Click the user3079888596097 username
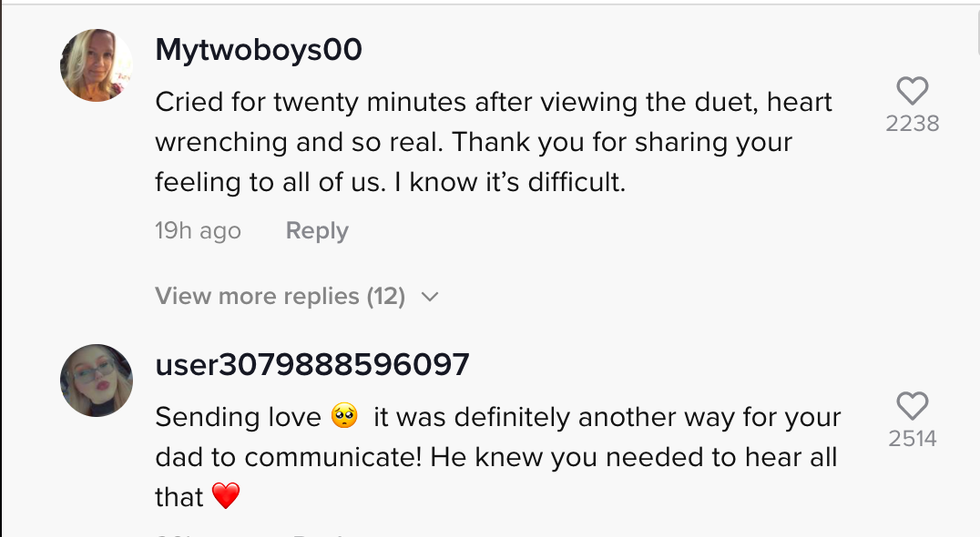The height and width of the screenshot is (537, 980). tap(312, 365)
